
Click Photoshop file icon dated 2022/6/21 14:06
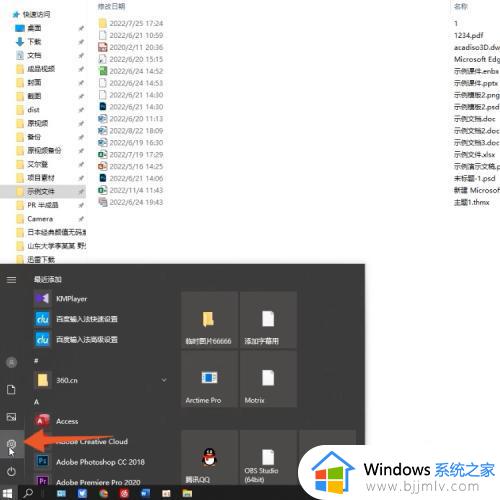coord(103,178)
